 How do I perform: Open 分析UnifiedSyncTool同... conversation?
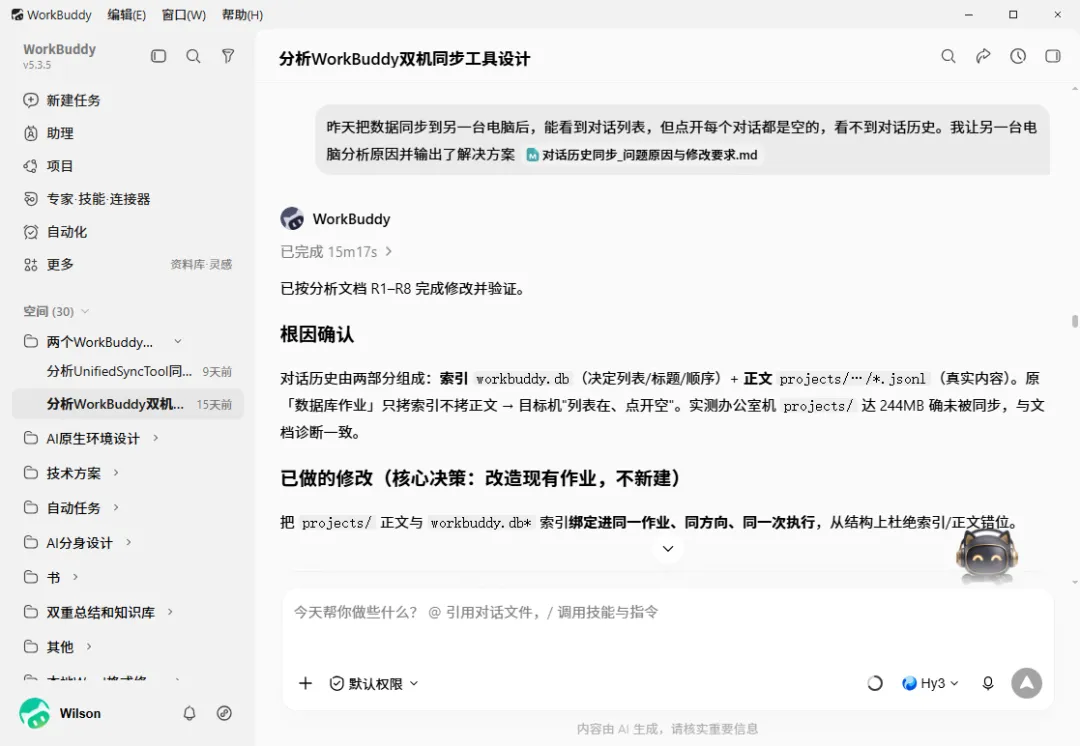pos(127,371)
